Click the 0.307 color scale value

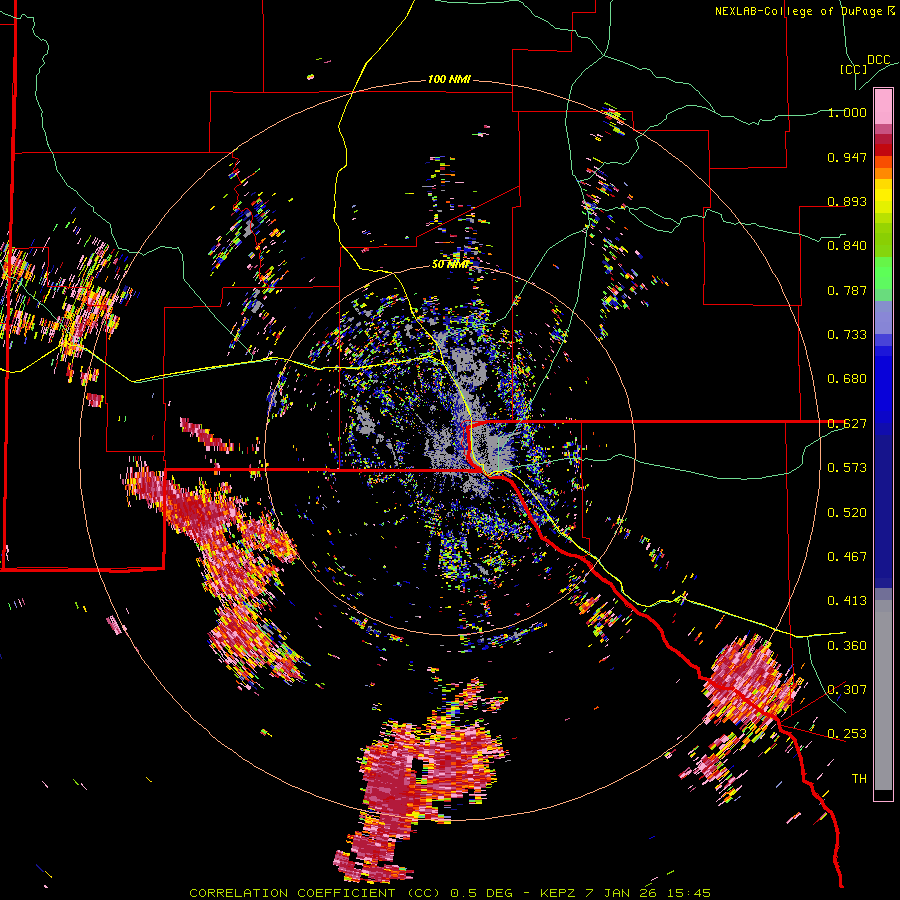click(x=847, y=690)
